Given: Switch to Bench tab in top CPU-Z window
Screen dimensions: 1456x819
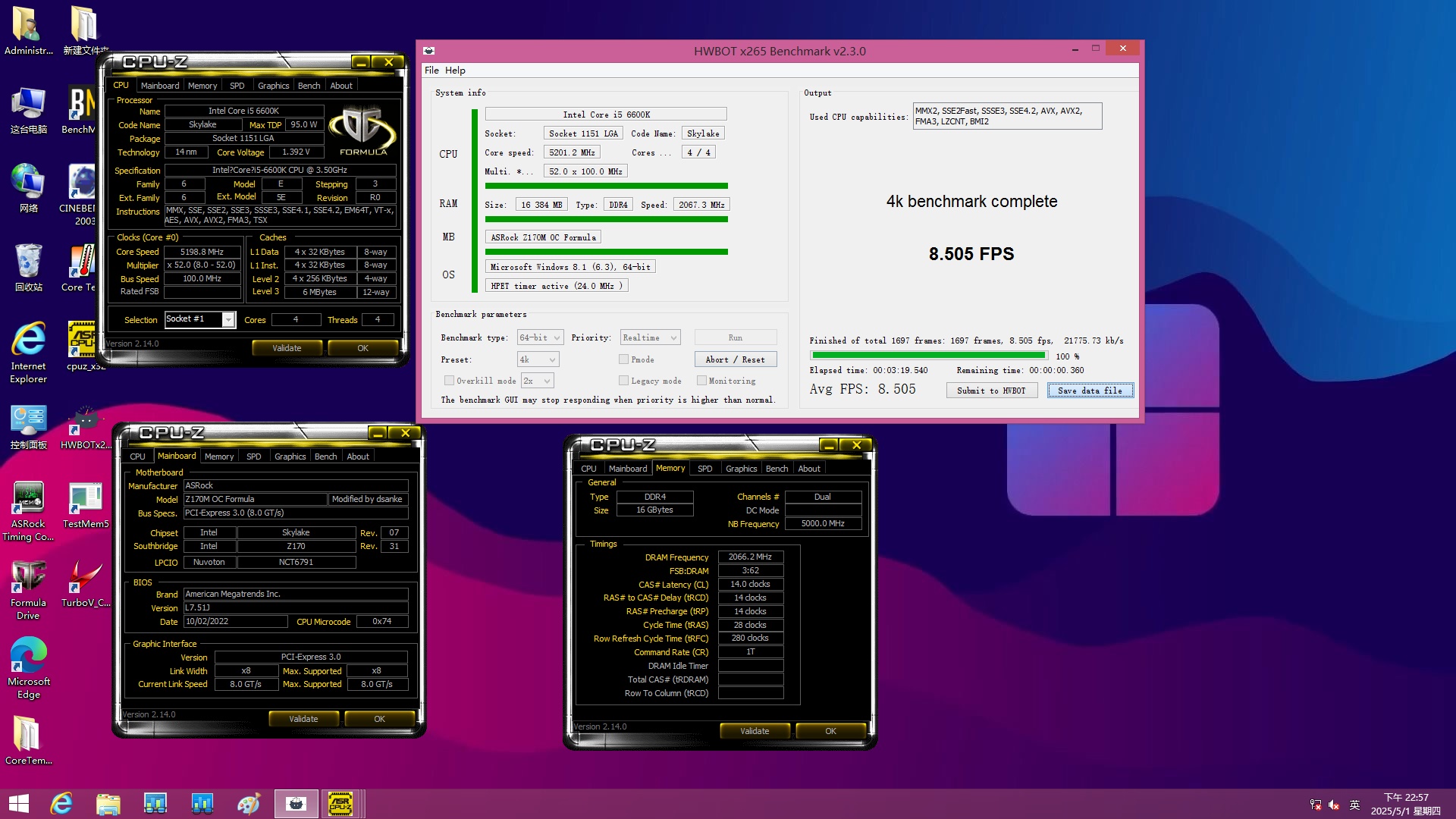Looking at the screenshot, I should (x=309, y=86).
